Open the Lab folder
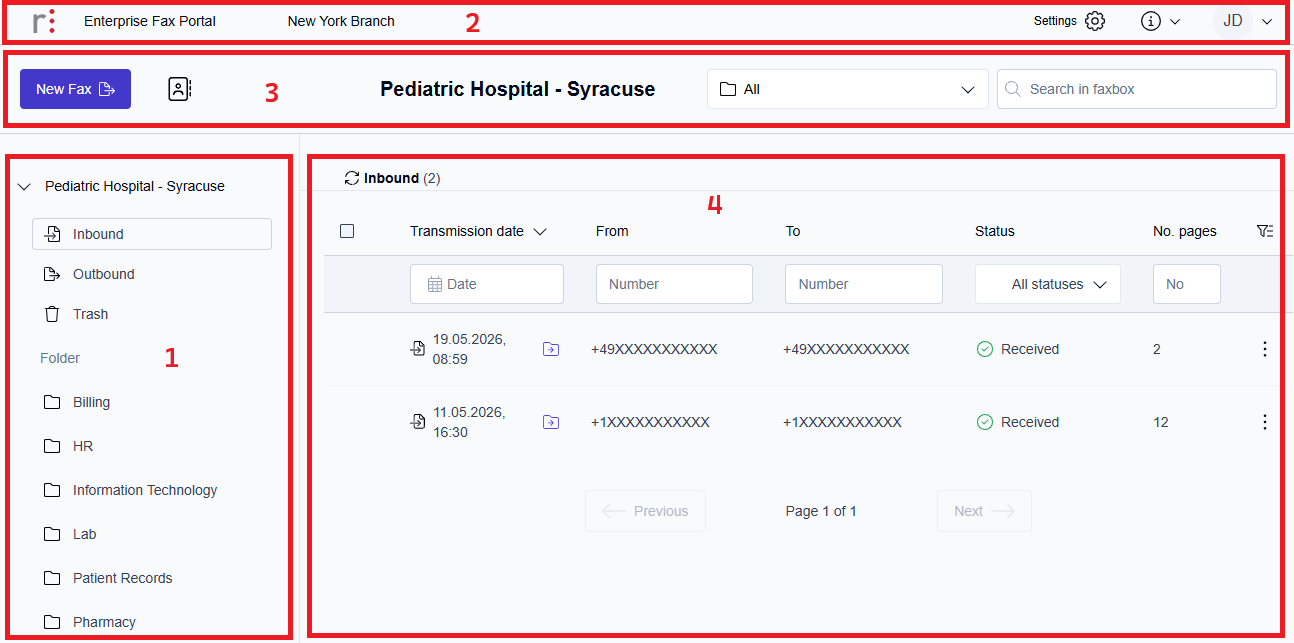 pyautogui.click(x=84, y=534)
